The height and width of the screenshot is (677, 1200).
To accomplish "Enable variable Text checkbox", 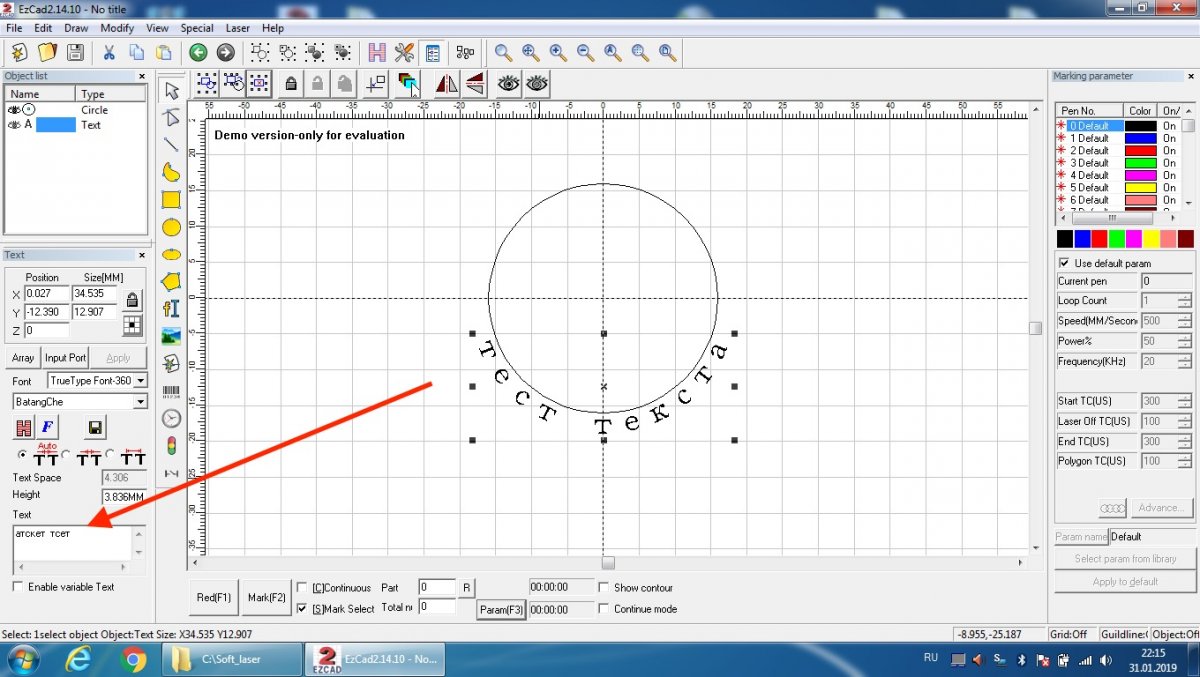I will 18,587.
